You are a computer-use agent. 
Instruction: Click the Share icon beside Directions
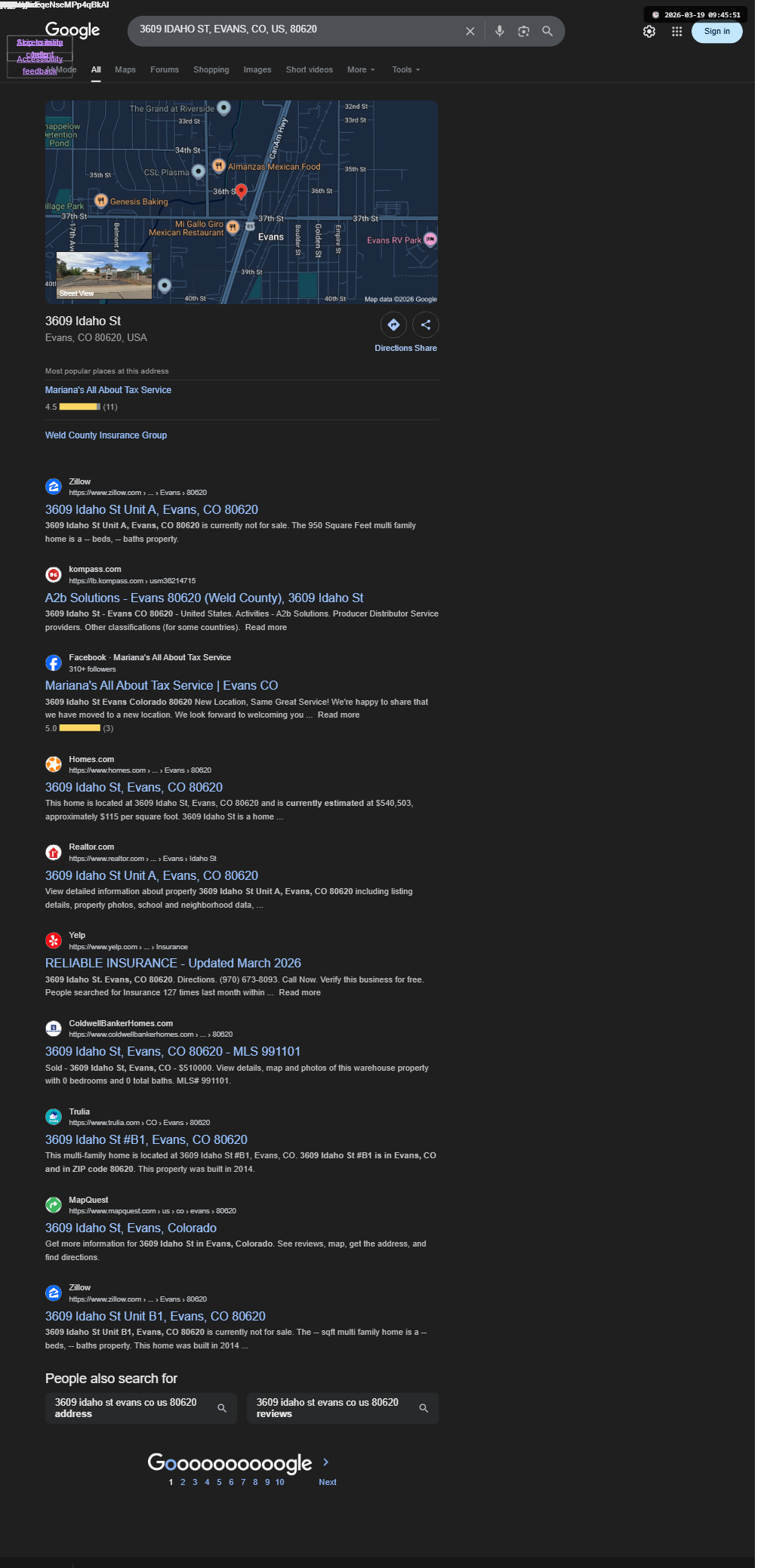click(426, 324)
